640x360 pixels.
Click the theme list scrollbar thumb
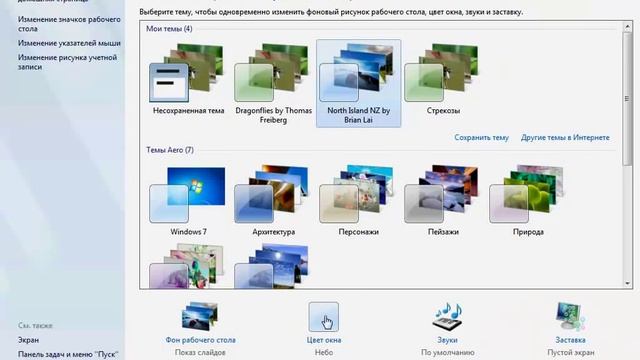point(627,99)
